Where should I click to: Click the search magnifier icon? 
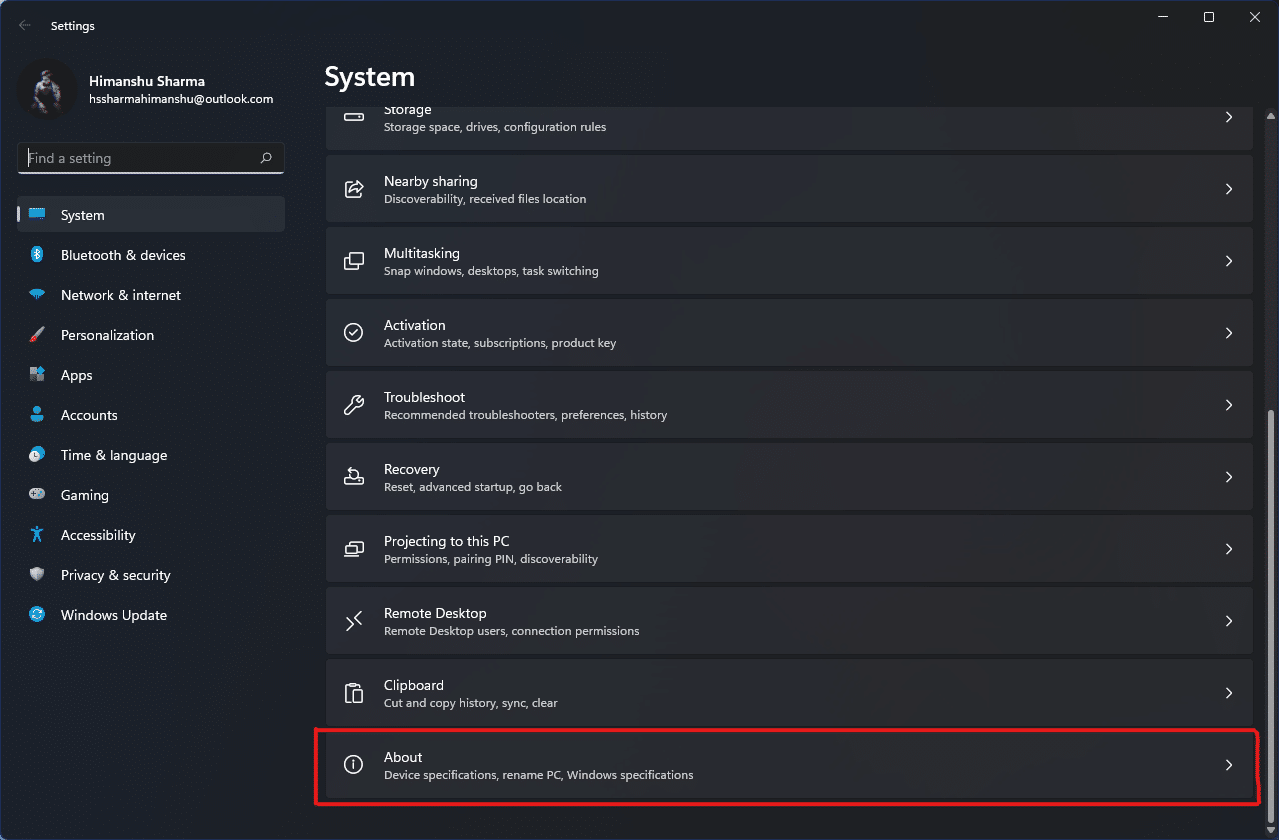(x=266, y=158)
